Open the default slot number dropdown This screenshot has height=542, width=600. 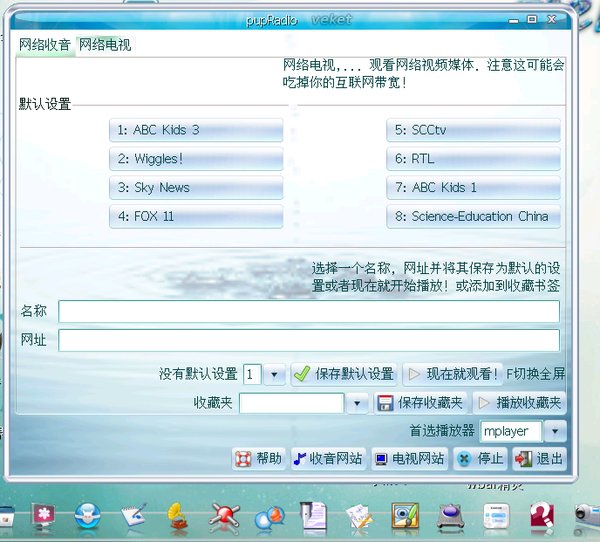274,374
